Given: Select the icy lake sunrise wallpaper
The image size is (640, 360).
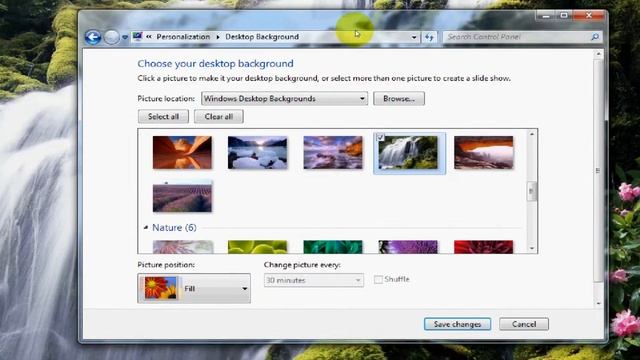Looking at the screenshot, I should pos(258,152).
